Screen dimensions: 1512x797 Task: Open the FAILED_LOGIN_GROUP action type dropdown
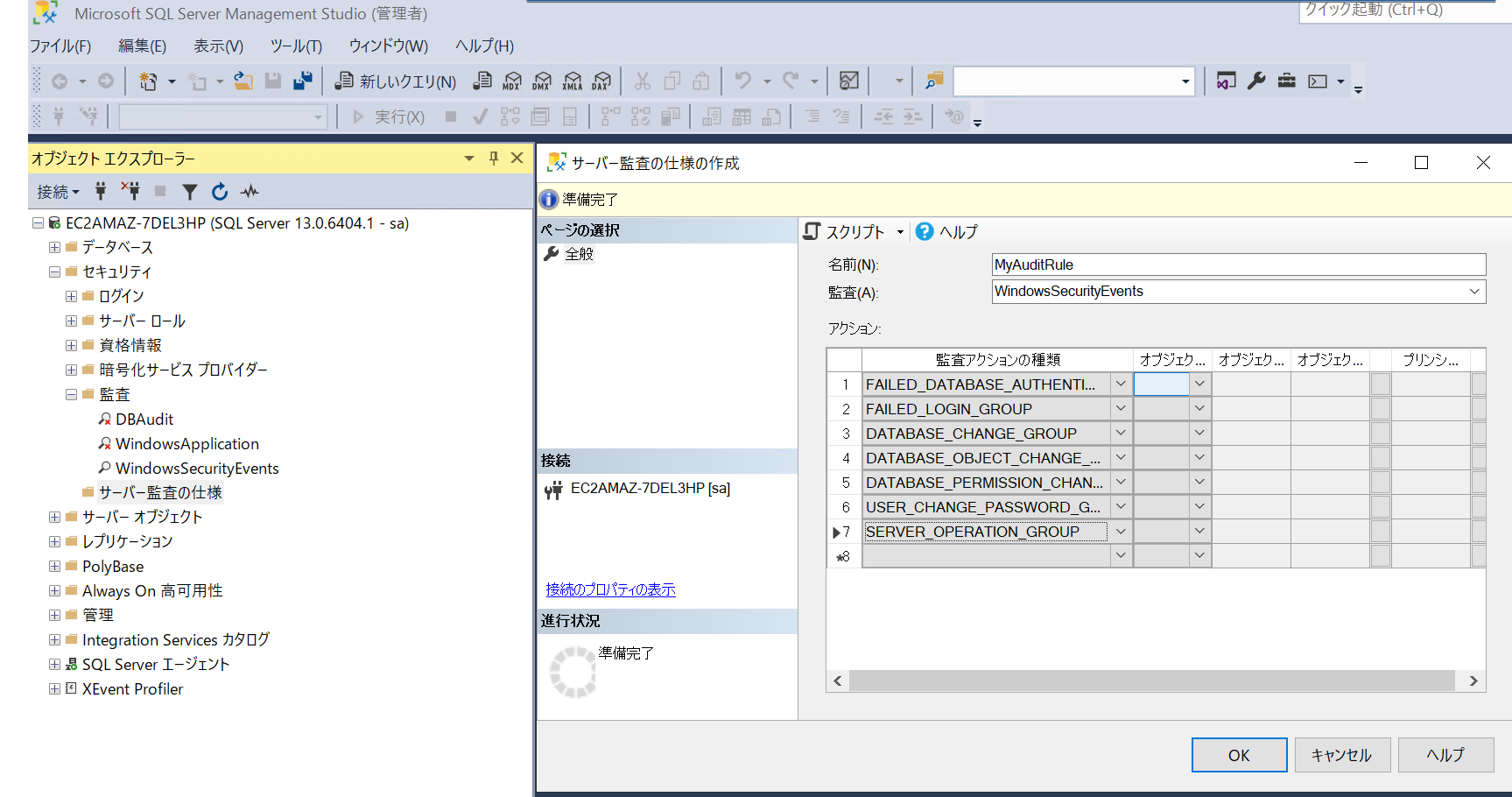click(1120, 409)
